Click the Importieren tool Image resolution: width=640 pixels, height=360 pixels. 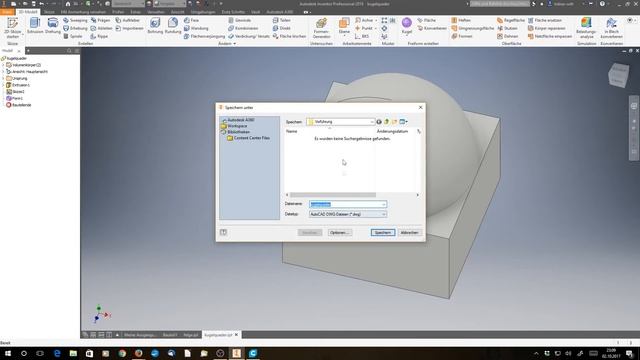(129, 28)
